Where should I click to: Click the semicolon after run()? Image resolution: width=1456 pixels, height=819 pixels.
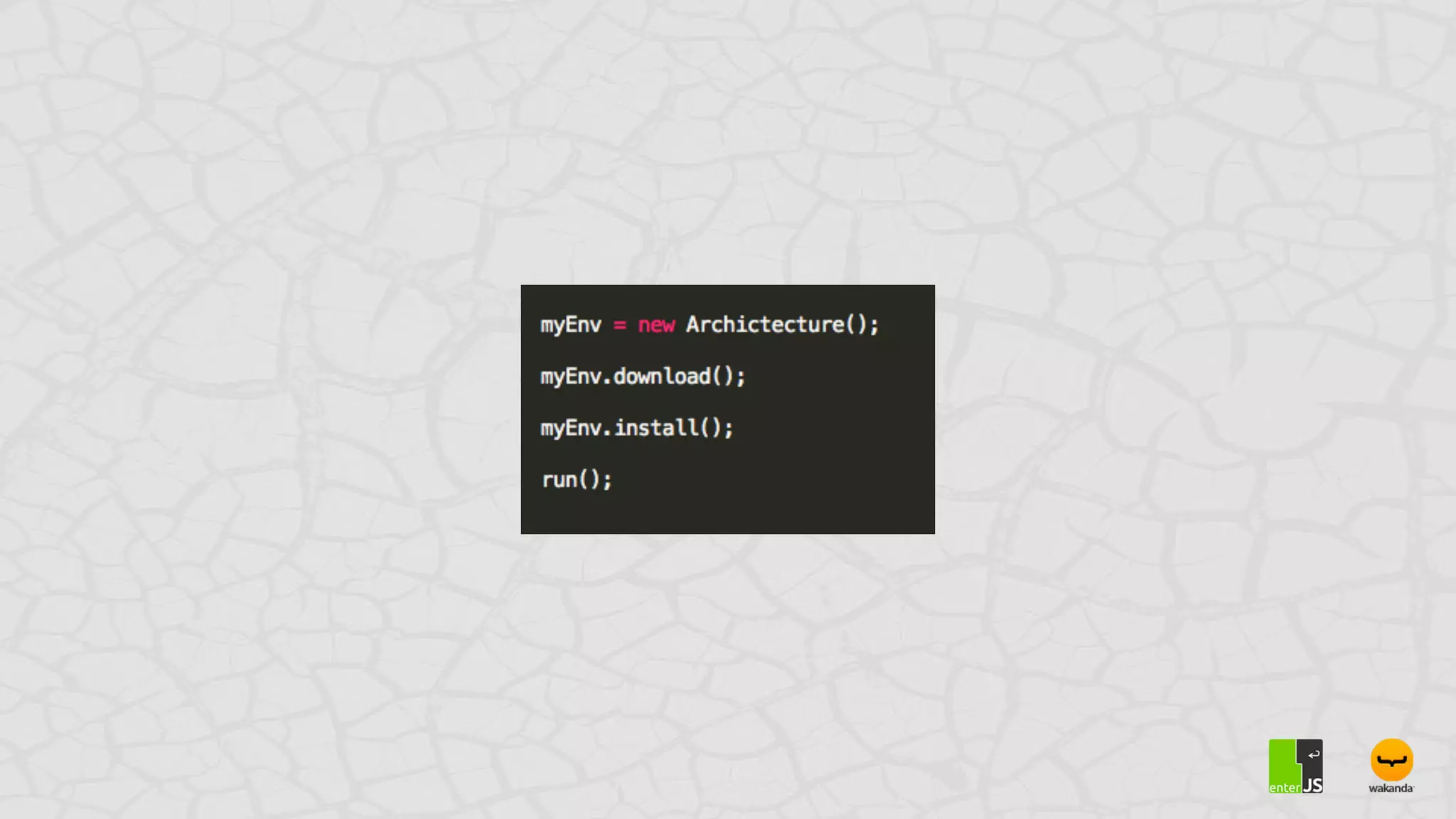pyautogui.click(x=607, y=481)
